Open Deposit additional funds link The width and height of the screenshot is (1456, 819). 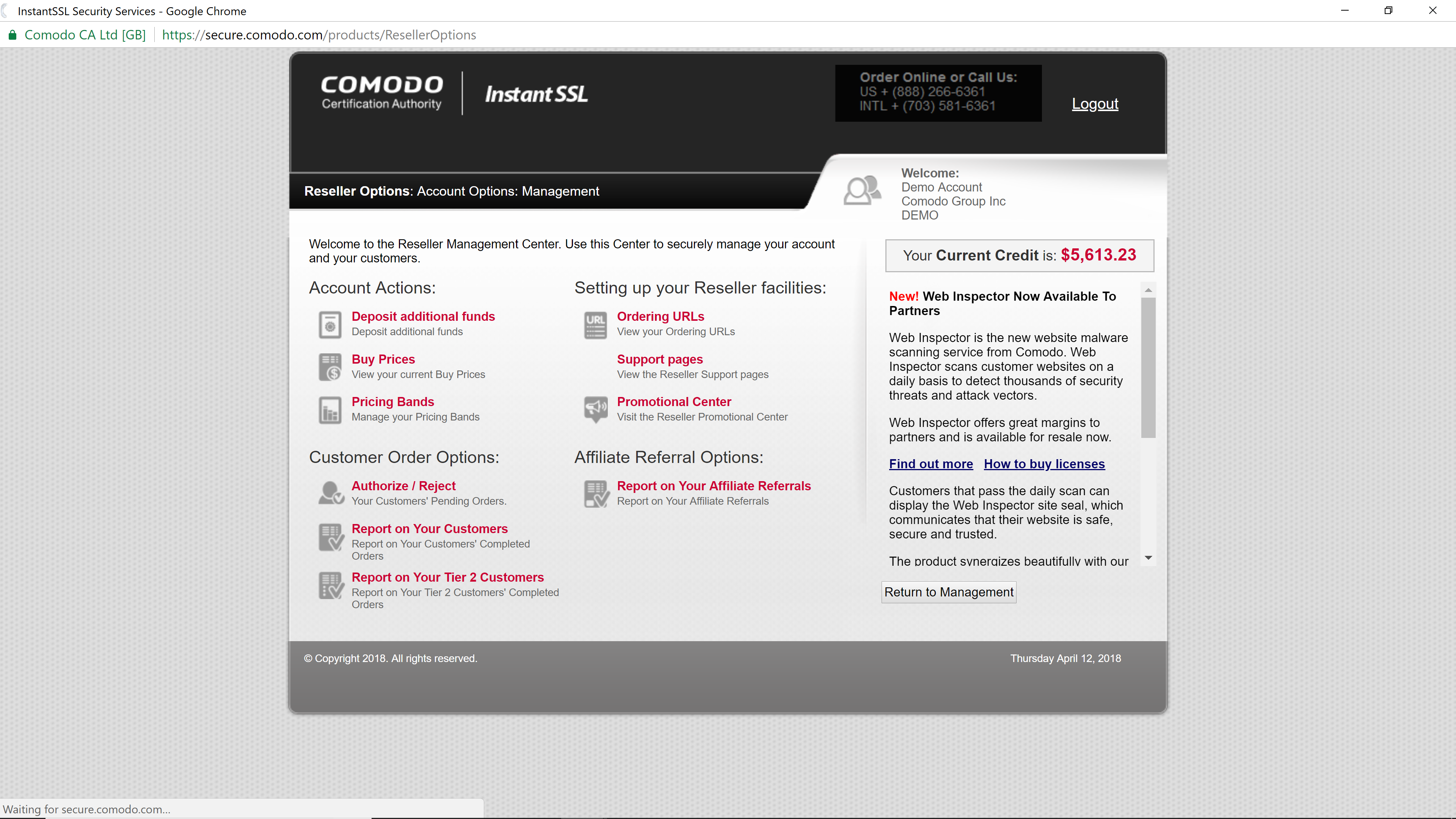pos(423,317)
